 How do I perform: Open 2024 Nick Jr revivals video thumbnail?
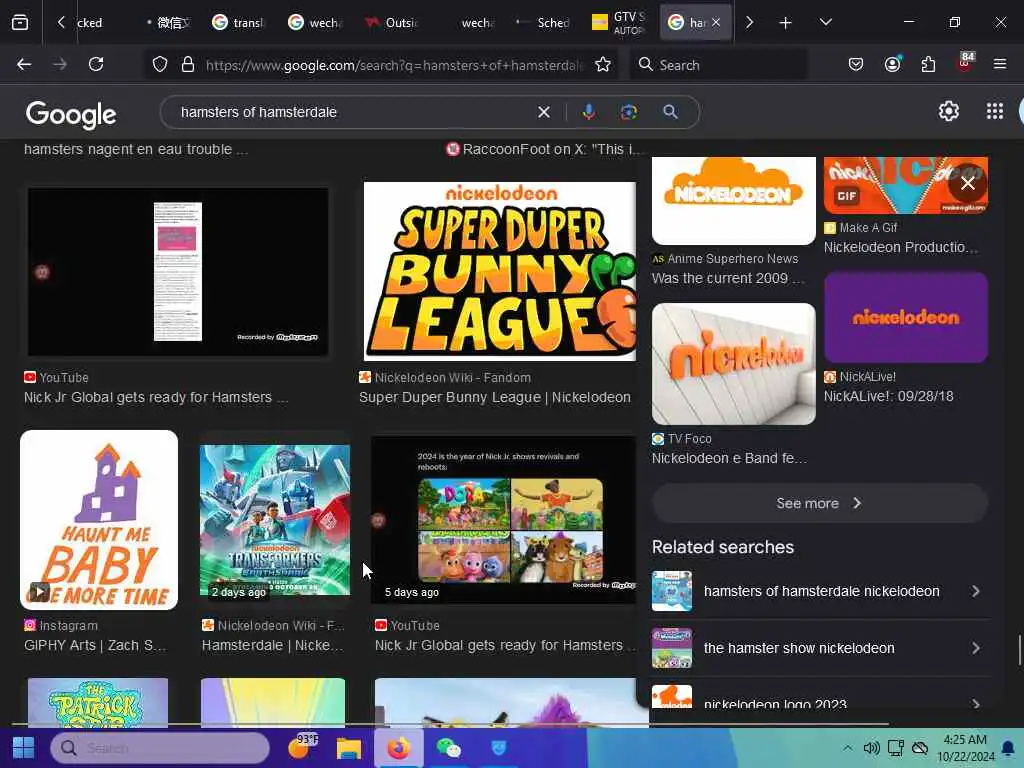pos(503,520)
